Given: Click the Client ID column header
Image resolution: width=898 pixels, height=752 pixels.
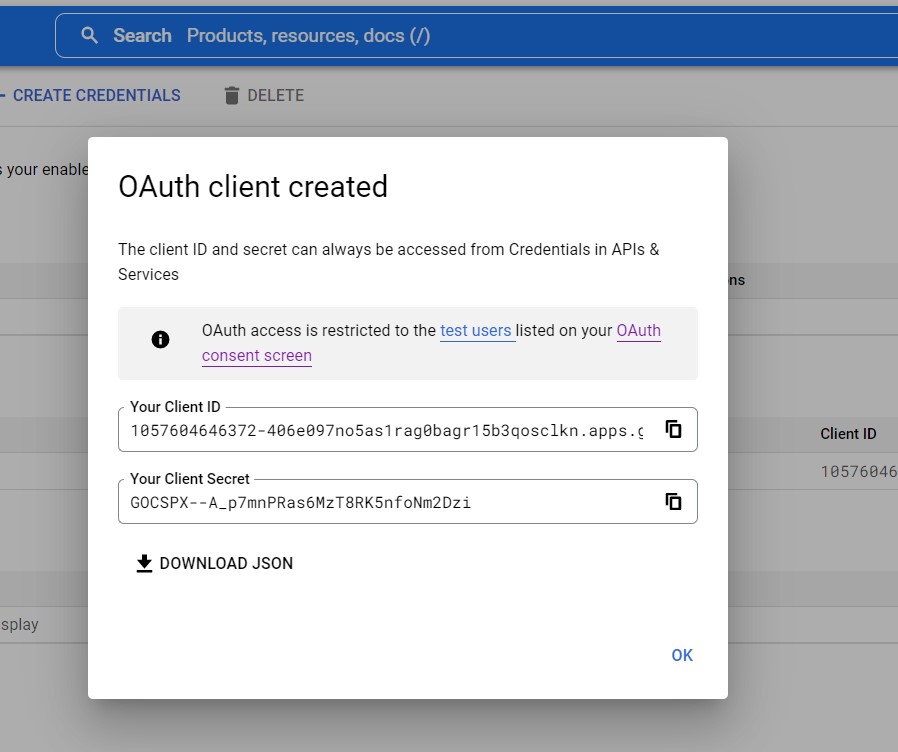Looking at the screenshot, I should coord(847,434).
